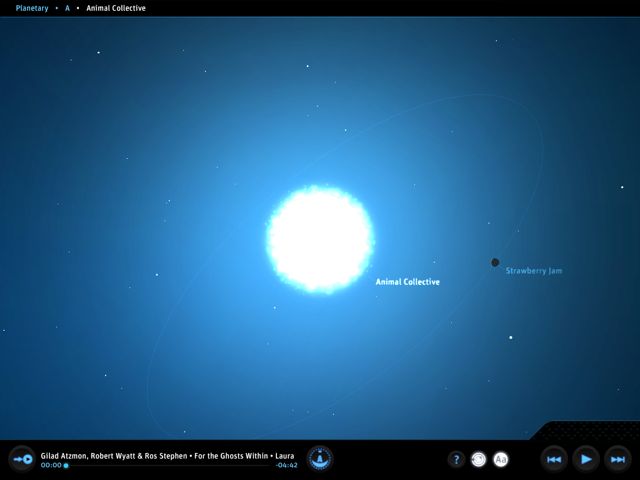Click the elapsed time 00:00
This screenshot has width=640, height=480.
click(51, 465)
